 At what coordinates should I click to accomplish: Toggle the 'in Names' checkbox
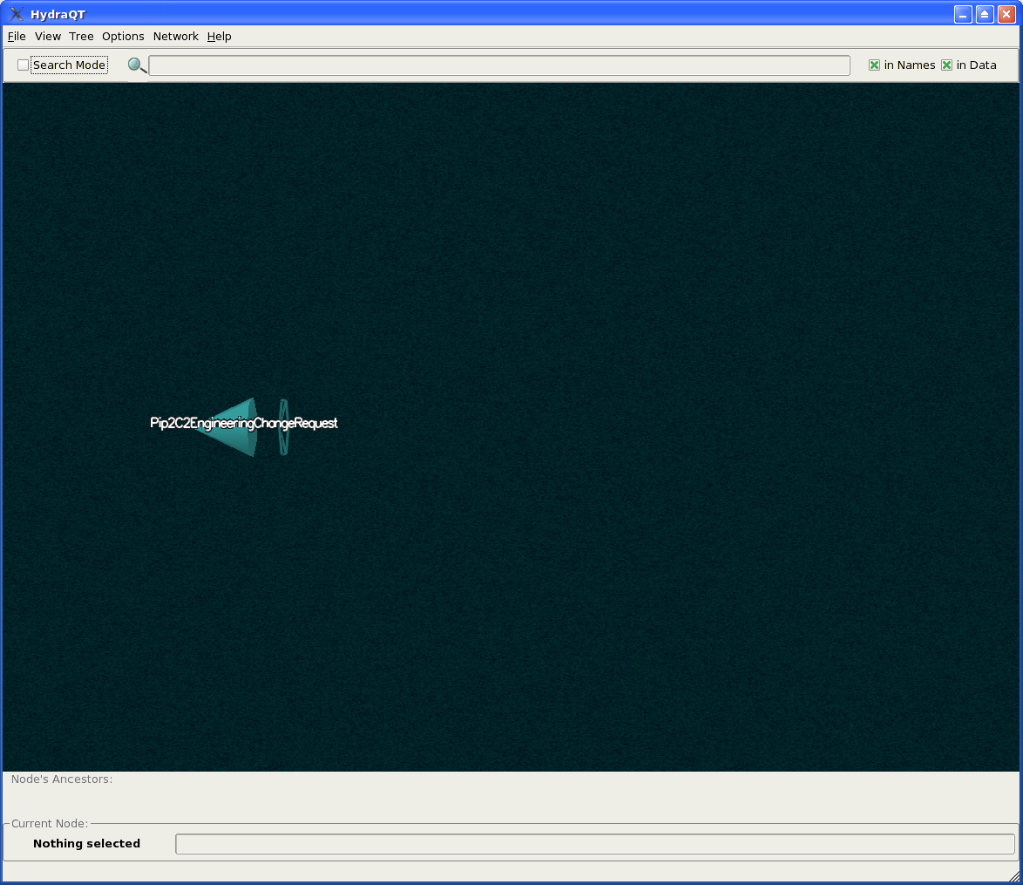pyautogui.click(x=874, y=65)
